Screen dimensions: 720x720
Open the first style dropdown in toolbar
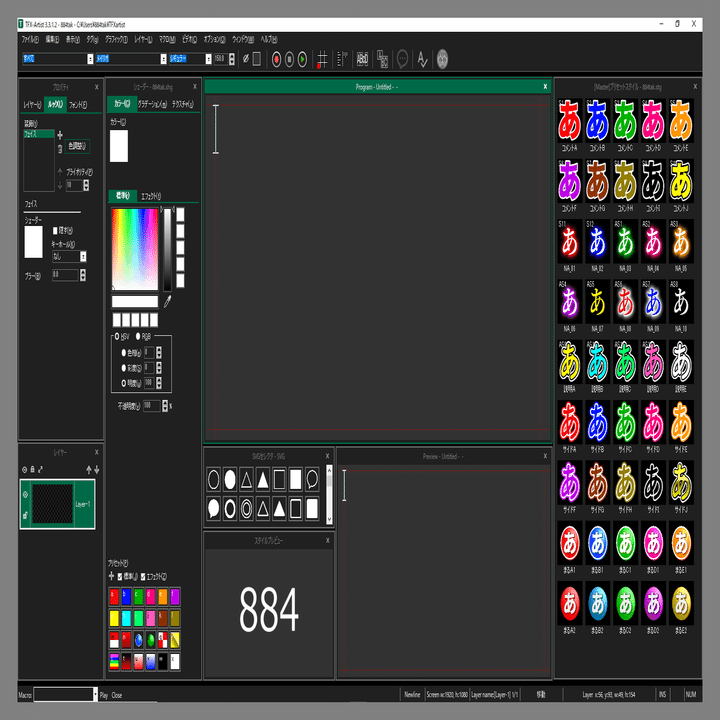click(90, 59)
